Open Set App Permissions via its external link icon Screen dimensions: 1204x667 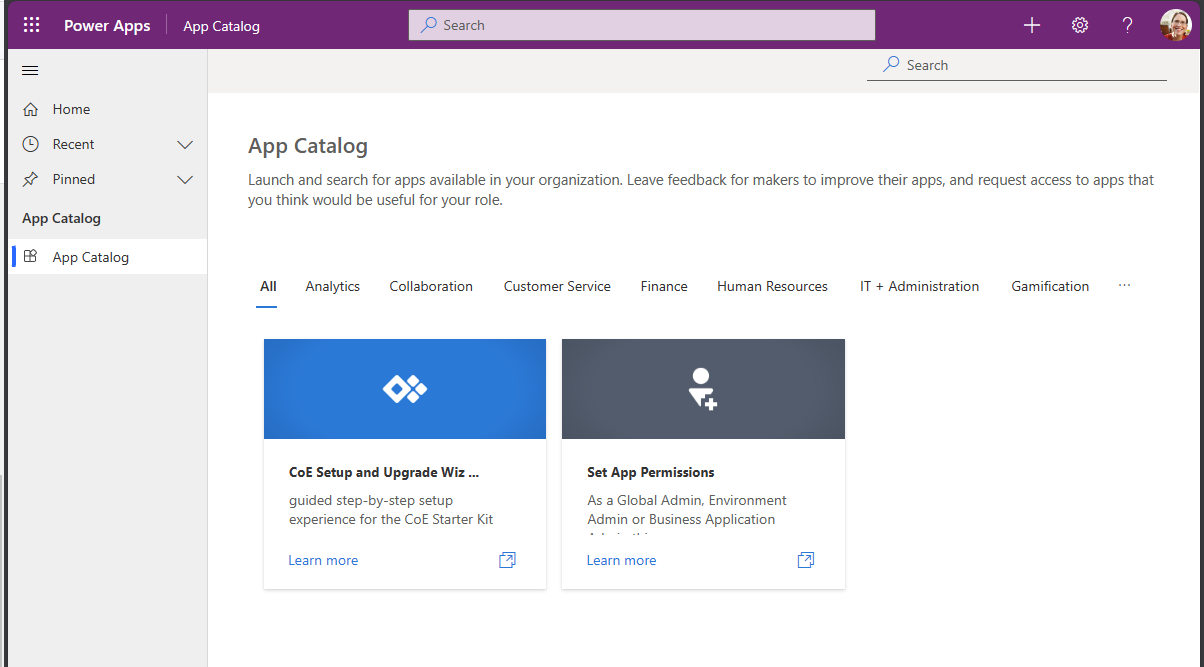(805, 560)
